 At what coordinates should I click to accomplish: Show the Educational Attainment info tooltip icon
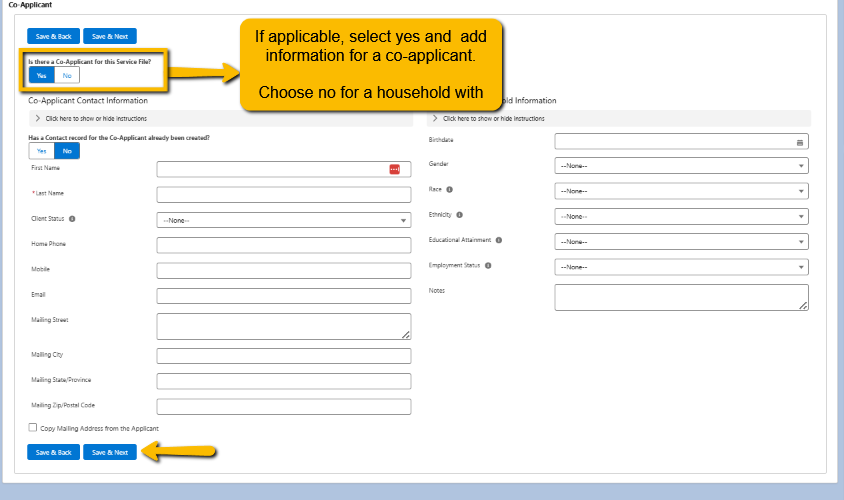point(499,240)
